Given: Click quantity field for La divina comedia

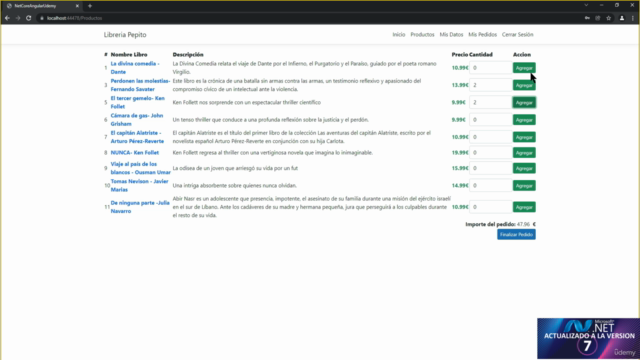Looking at the screenshot, I should coord(491,68).
